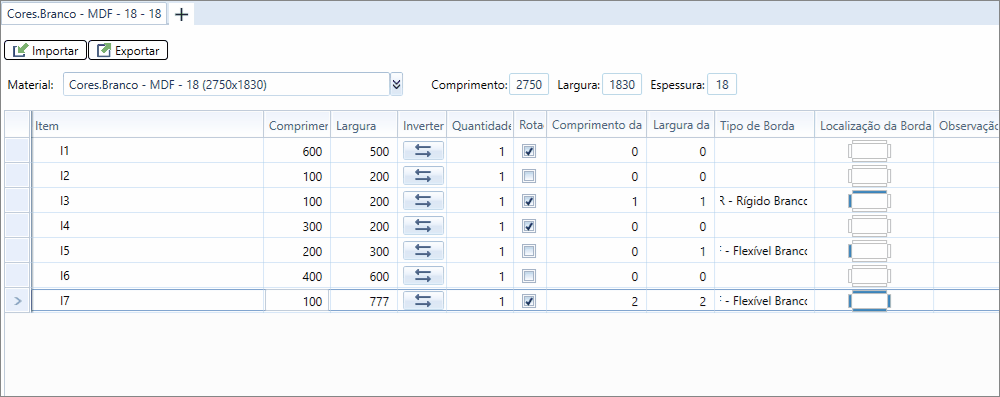Open new tab with plus icon
Screen dimensions: 1000x397
pos(182,14)
